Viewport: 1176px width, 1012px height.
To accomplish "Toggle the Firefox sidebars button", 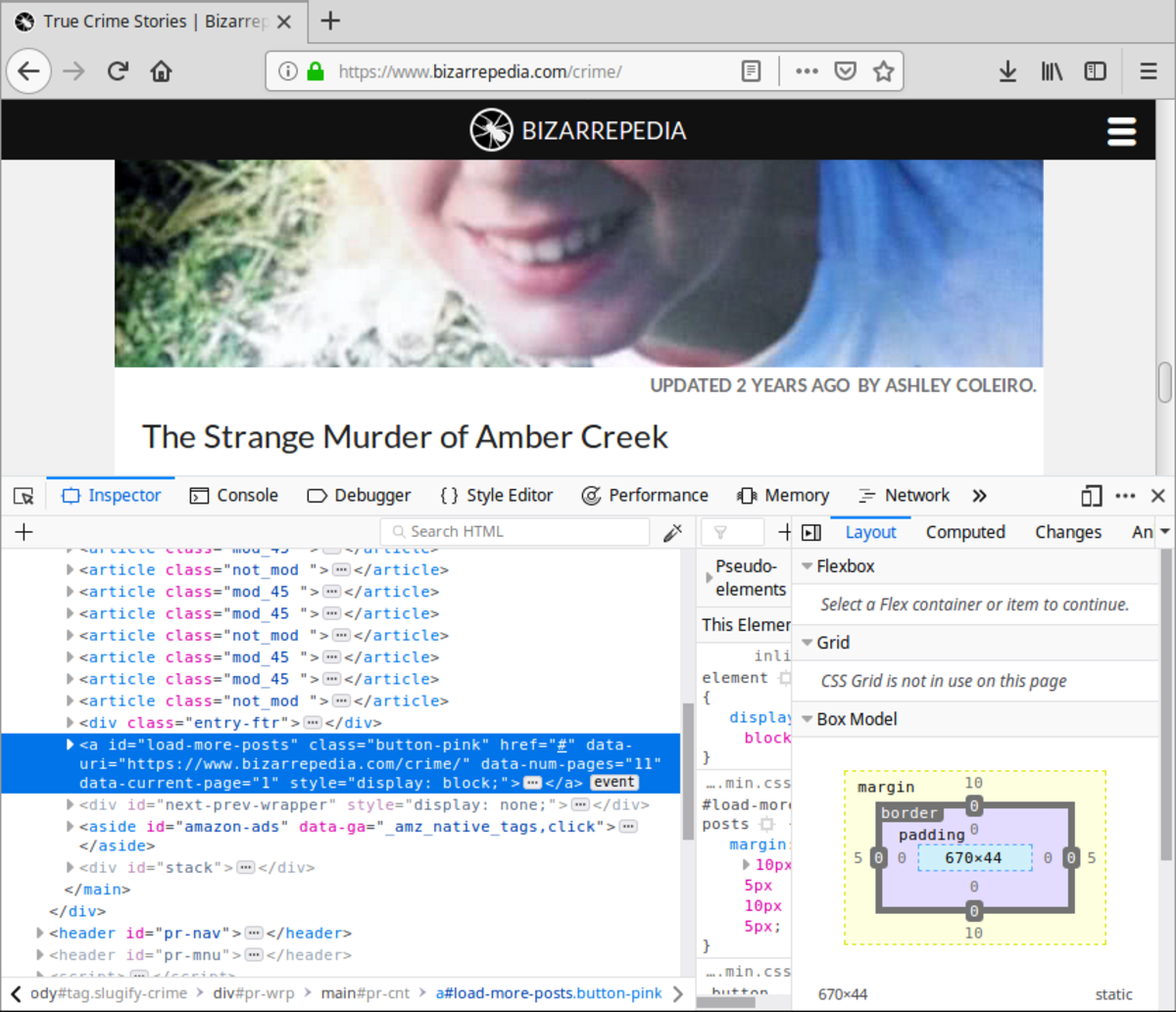I will tap(1095, 72).
